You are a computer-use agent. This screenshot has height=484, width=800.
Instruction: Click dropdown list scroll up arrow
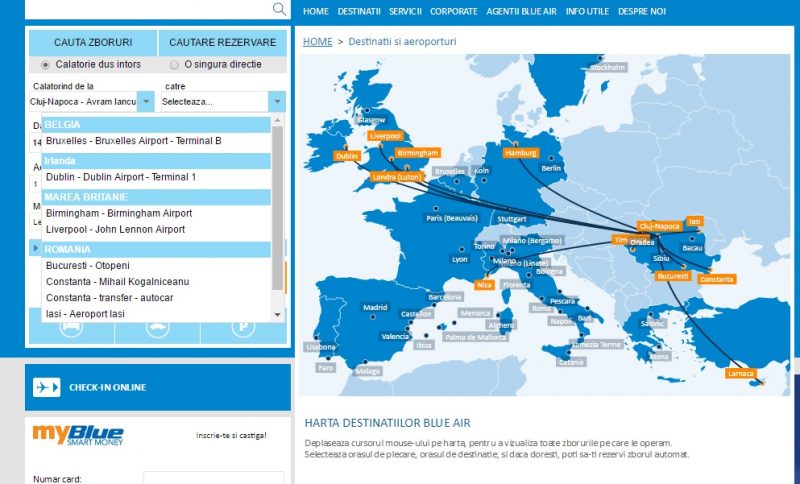click(x=278, y=121)
